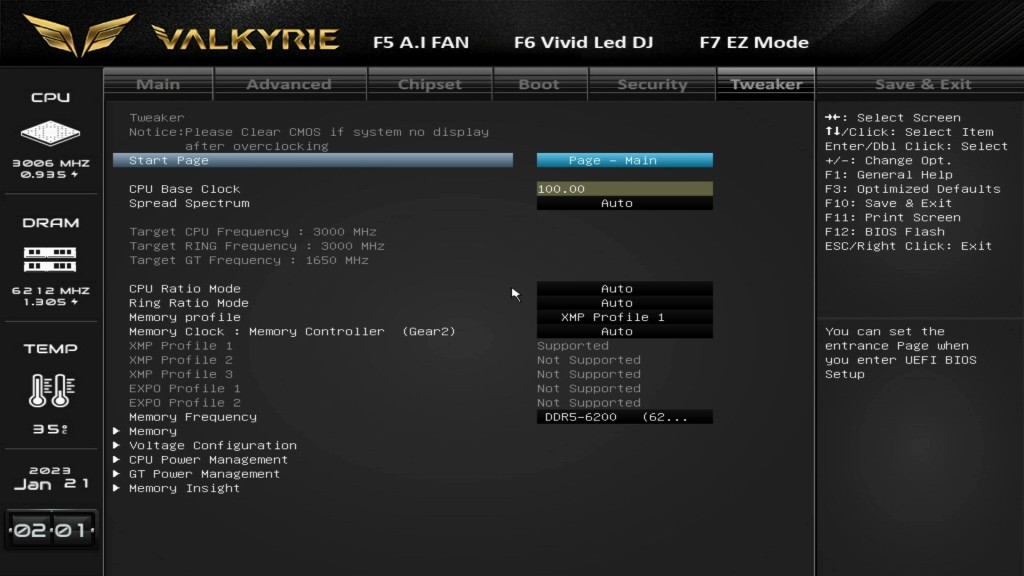Open Memory profile XMP Profile 1 dropdown
Screen dimensions: 1024x576
(624, 317)
